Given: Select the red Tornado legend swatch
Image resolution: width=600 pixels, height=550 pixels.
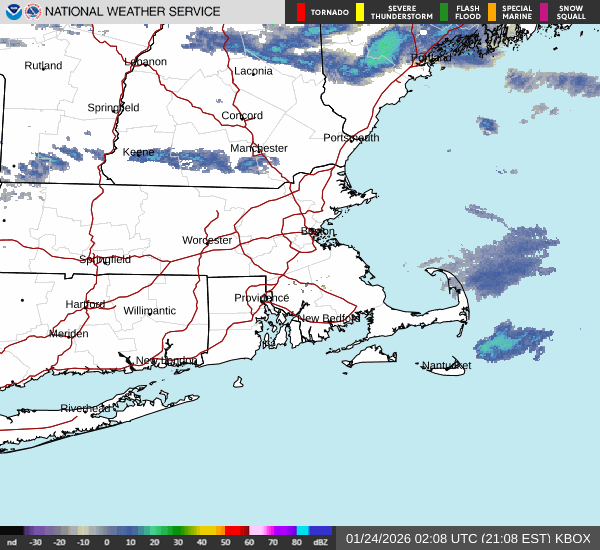Looking at the screenshot, I should click(x=301, y=12).
